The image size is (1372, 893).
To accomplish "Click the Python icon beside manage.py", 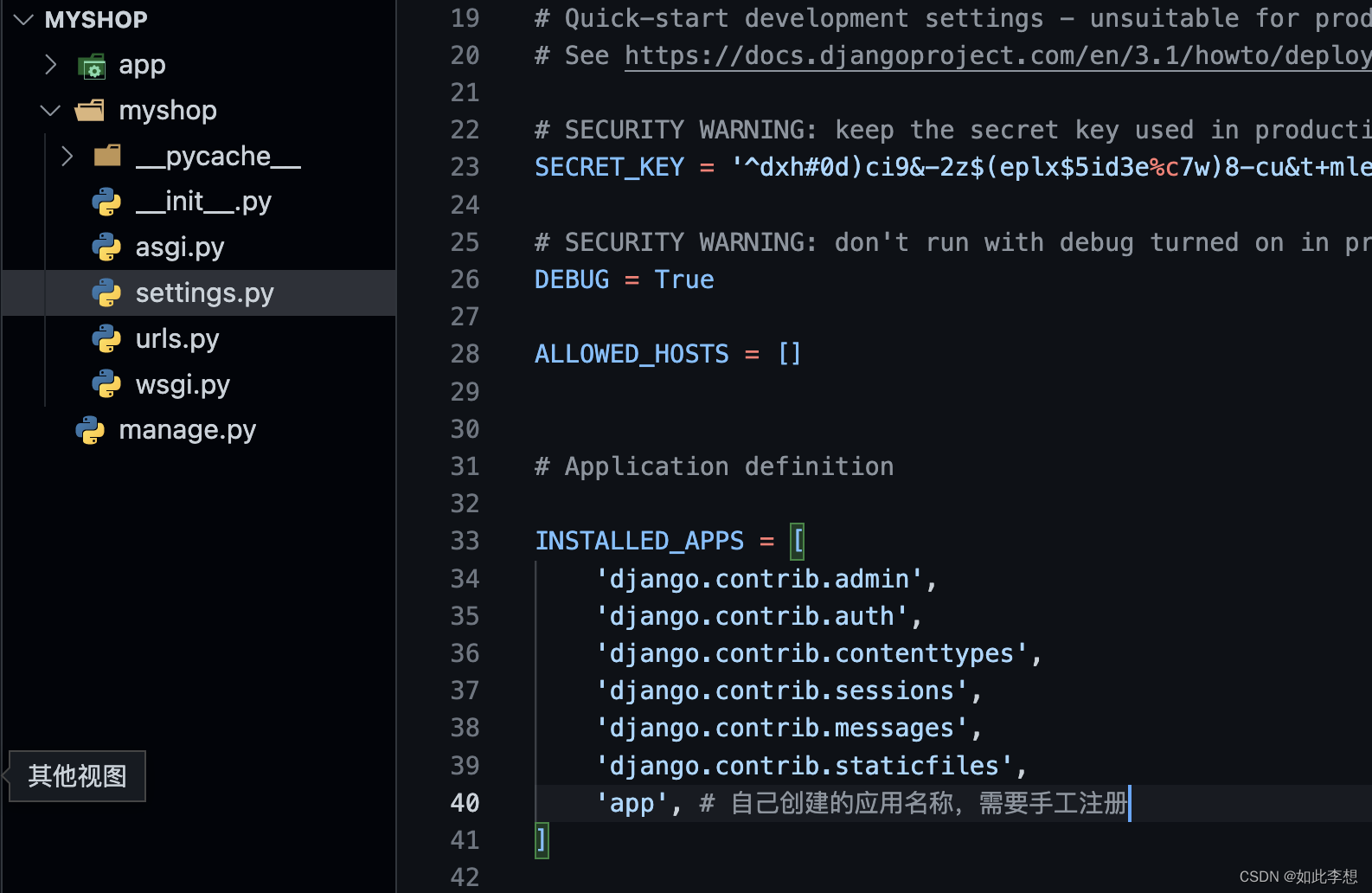I will pyautogui.click(x=90, y=430).
